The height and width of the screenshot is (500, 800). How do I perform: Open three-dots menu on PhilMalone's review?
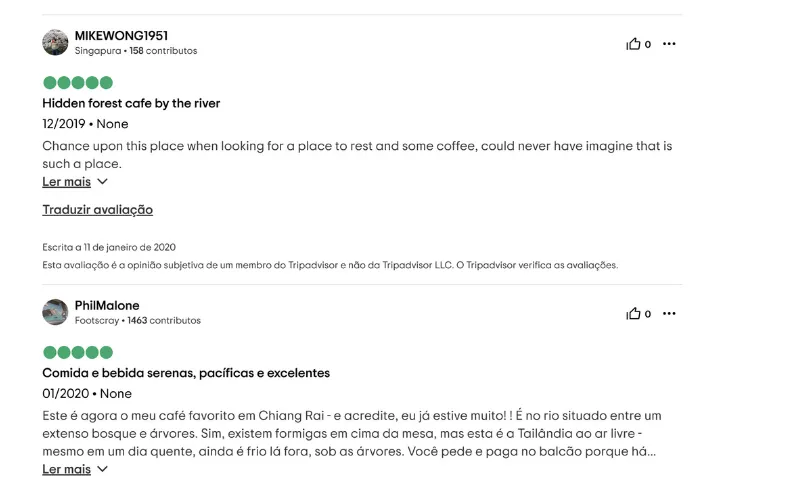click(x=669, y=314)
